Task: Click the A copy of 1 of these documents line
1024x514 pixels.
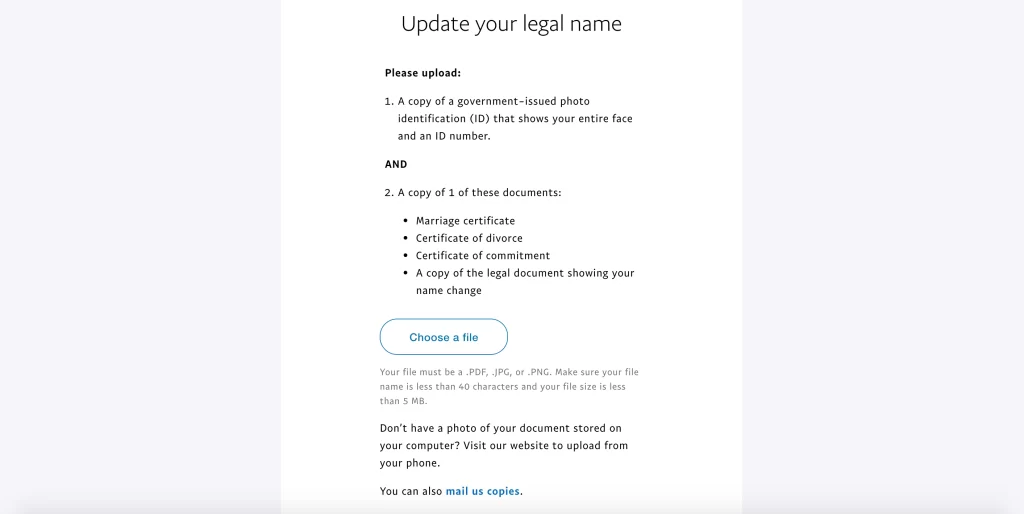Action: tap(473, 193)
